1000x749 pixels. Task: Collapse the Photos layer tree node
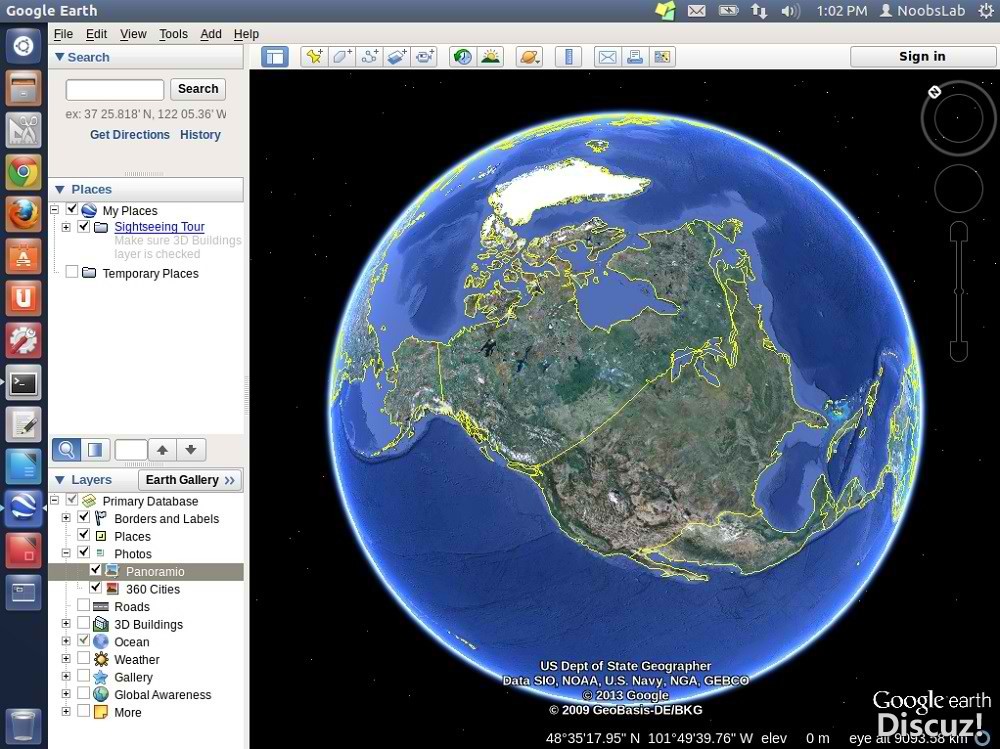tap(67, 553)
